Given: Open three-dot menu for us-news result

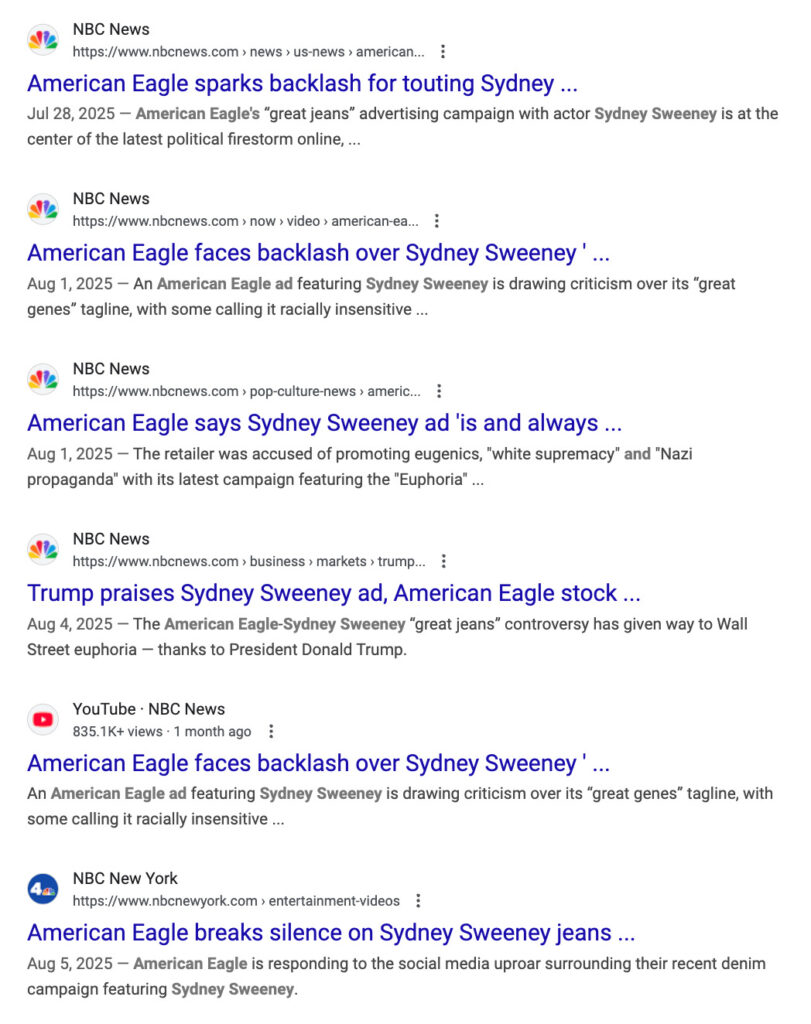Looking at the screenshot, I should pyautogui.click(x=443, y=52).
